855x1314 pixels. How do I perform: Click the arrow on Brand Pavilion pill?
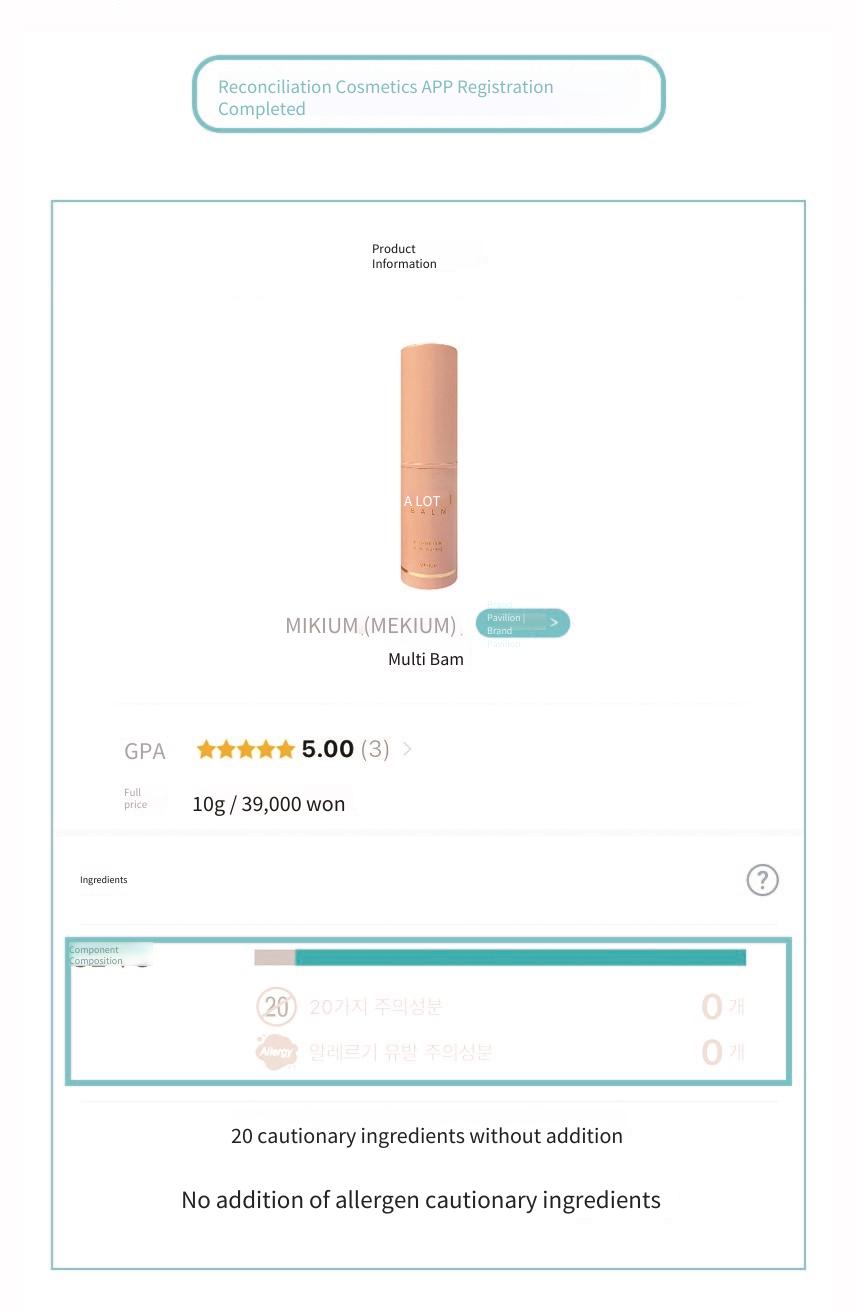554,623
